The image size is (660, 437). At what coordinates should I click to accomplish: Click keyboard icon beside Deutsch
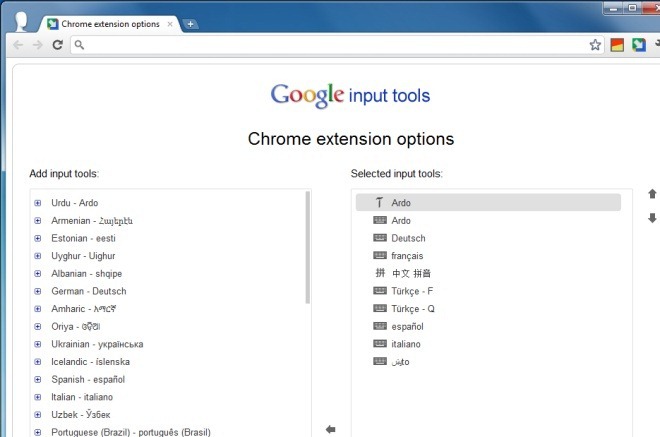click(380, 238)
